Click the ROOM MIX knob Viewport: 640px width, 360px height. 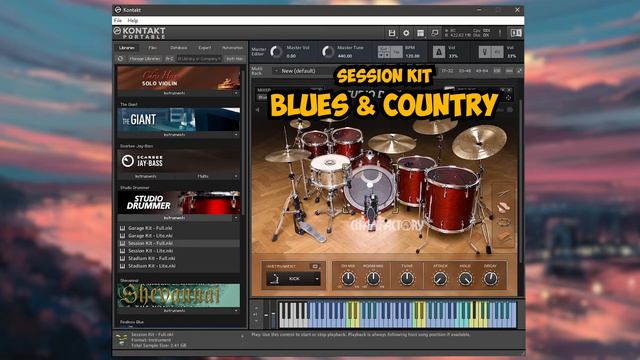click(x=373, y=279)
